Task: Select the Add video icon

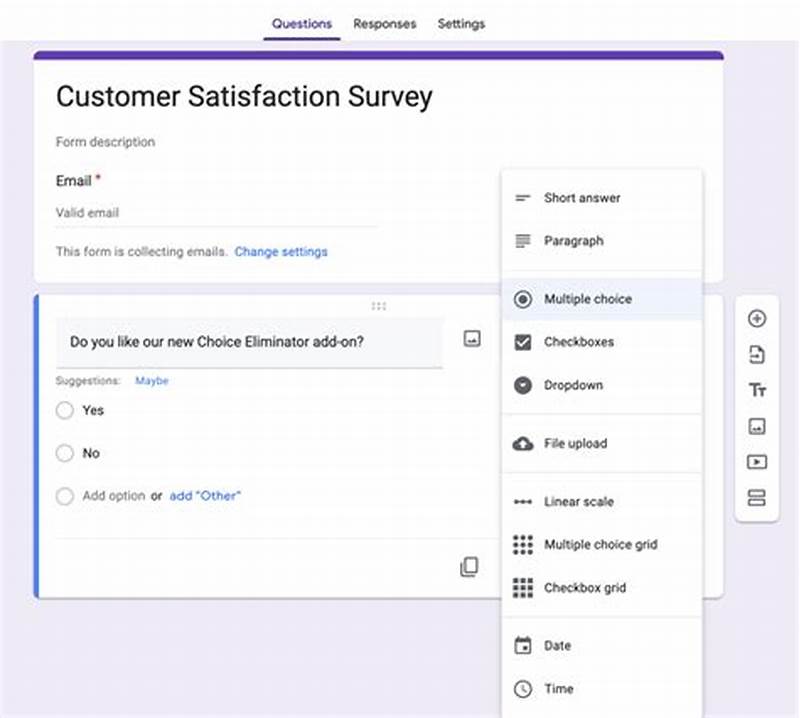Action: tap(757, 459)
